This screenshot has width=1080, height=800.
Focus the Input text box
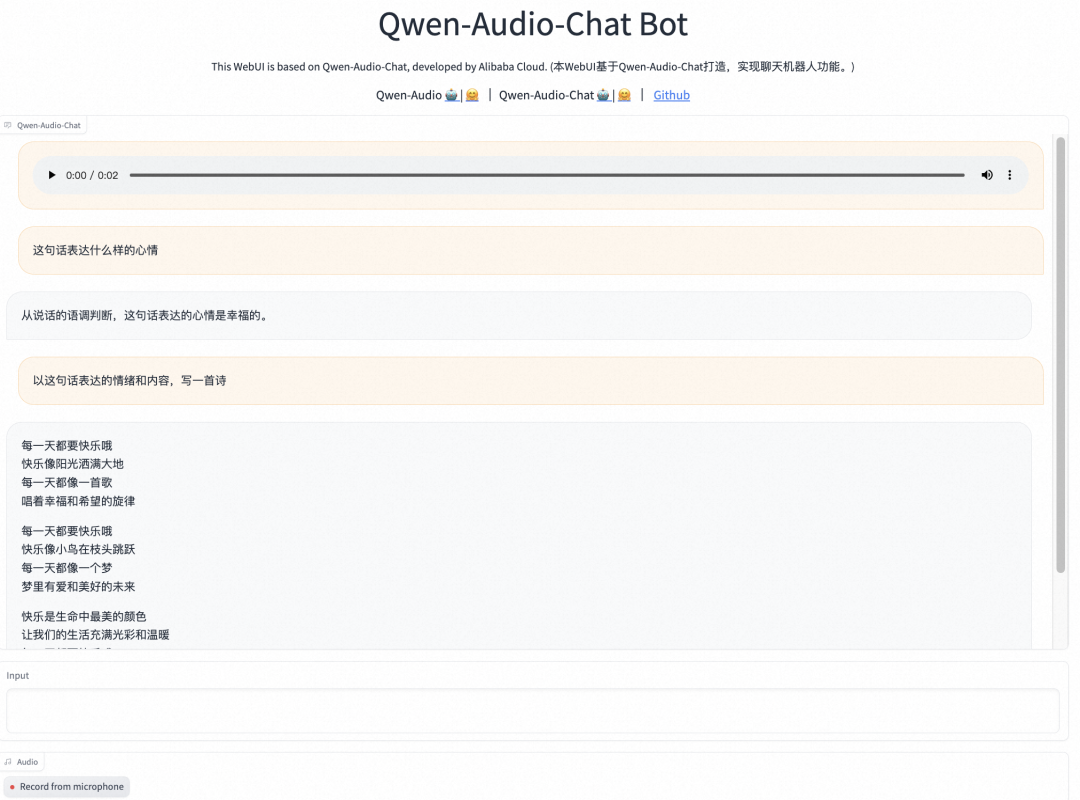point(532,710)
